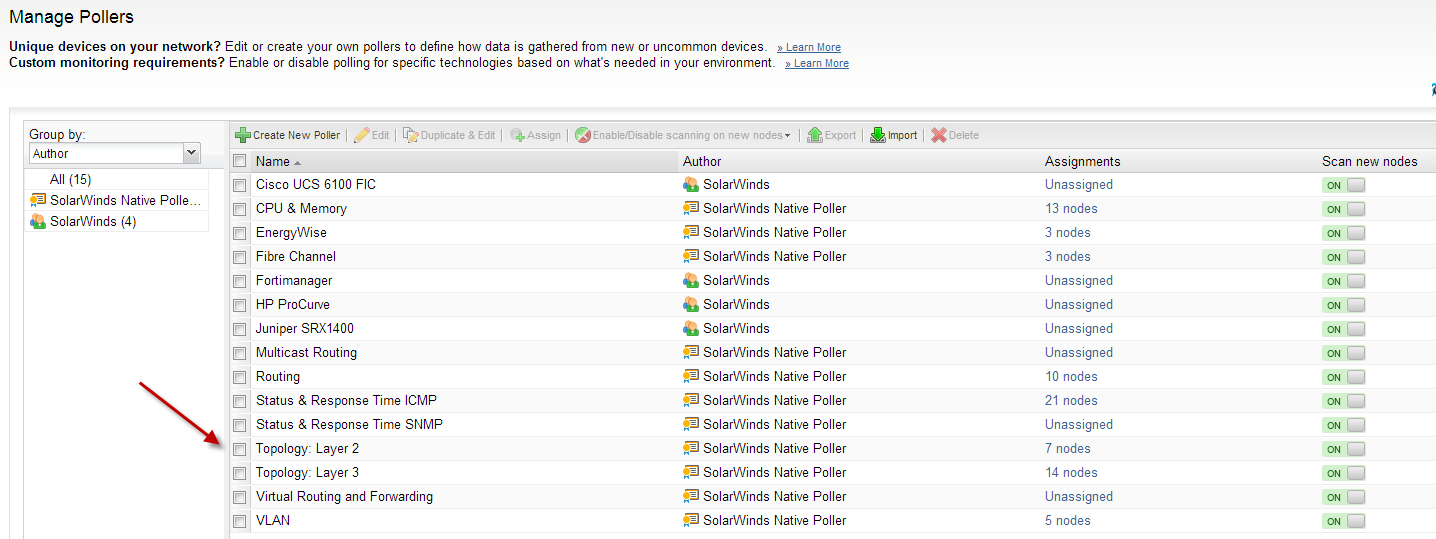Click the Enable/Disable scanning icon
The height and width of the screenshot is (539, 1436).
(x=582, y=135)
